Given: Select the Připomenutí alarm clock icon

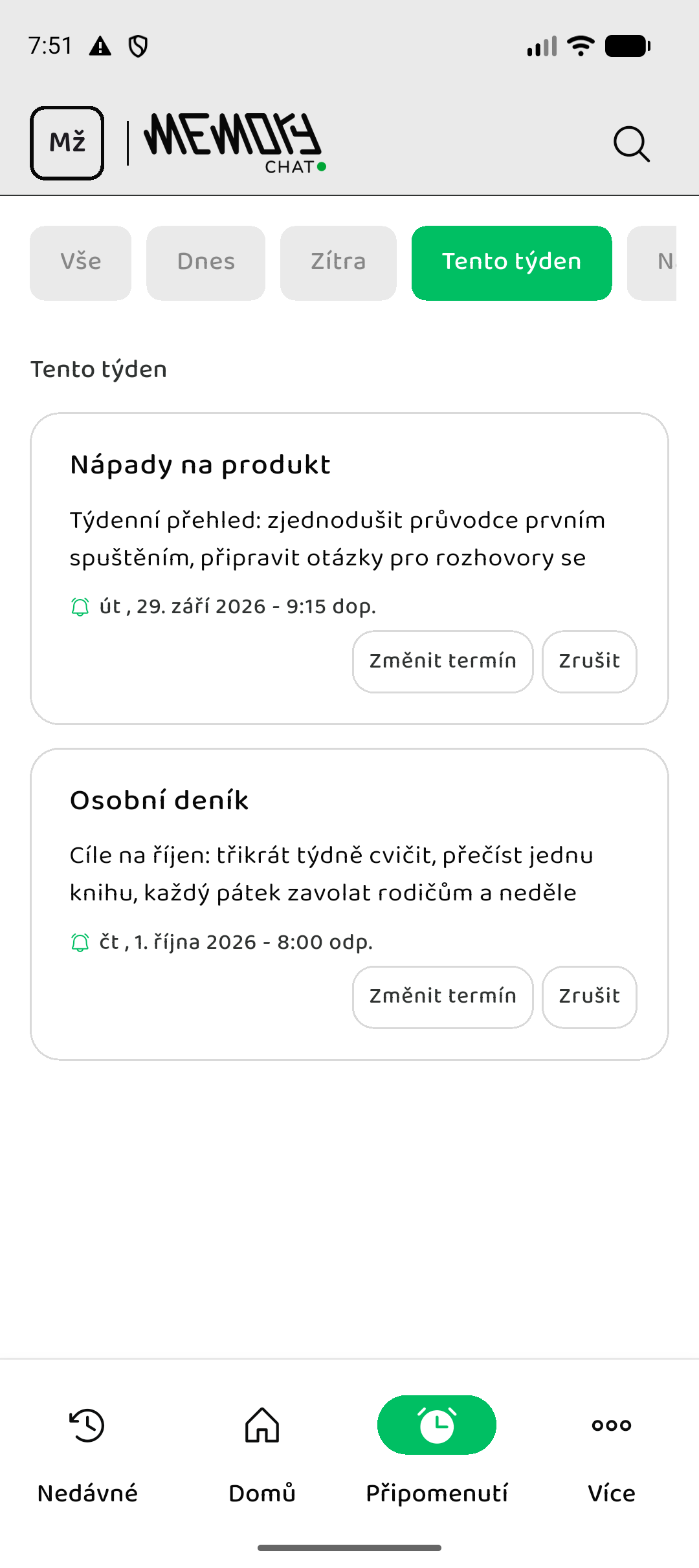Looking at the screenshot, I should pyautogui.click(x=437, y=1425).
